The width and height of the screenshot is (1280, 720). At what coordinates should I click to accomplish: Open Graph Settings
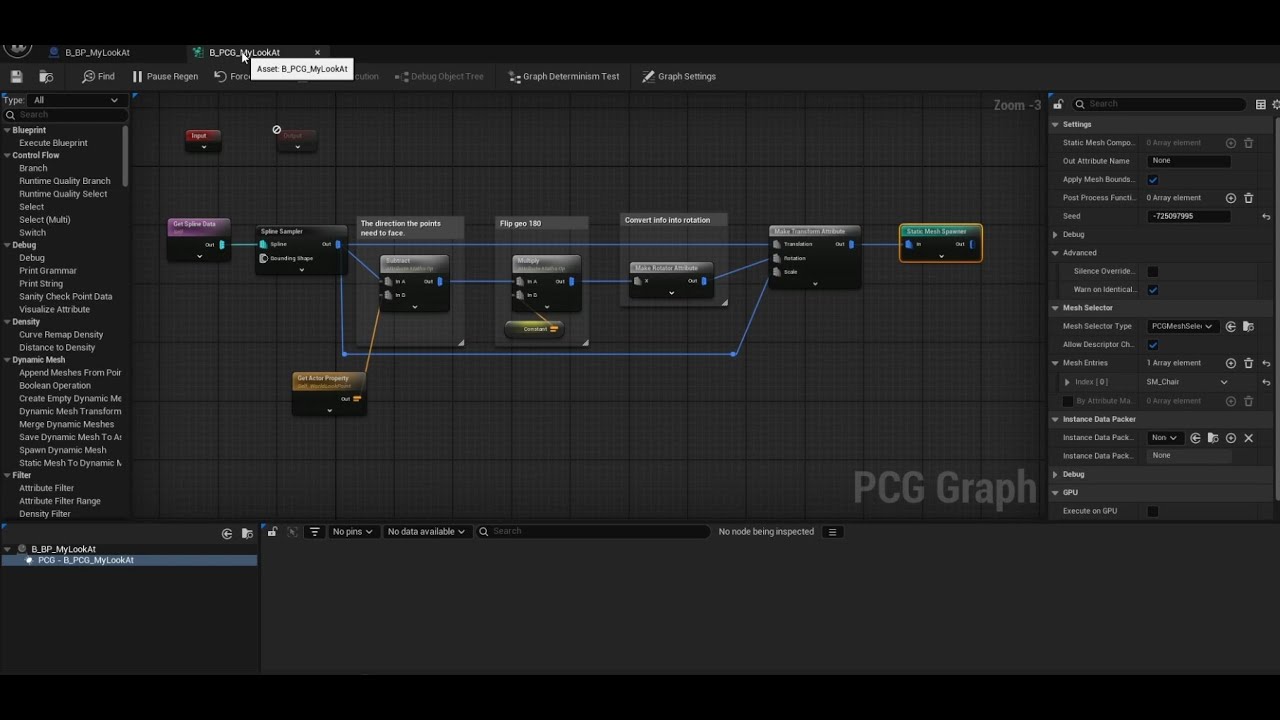click(679, 76)
